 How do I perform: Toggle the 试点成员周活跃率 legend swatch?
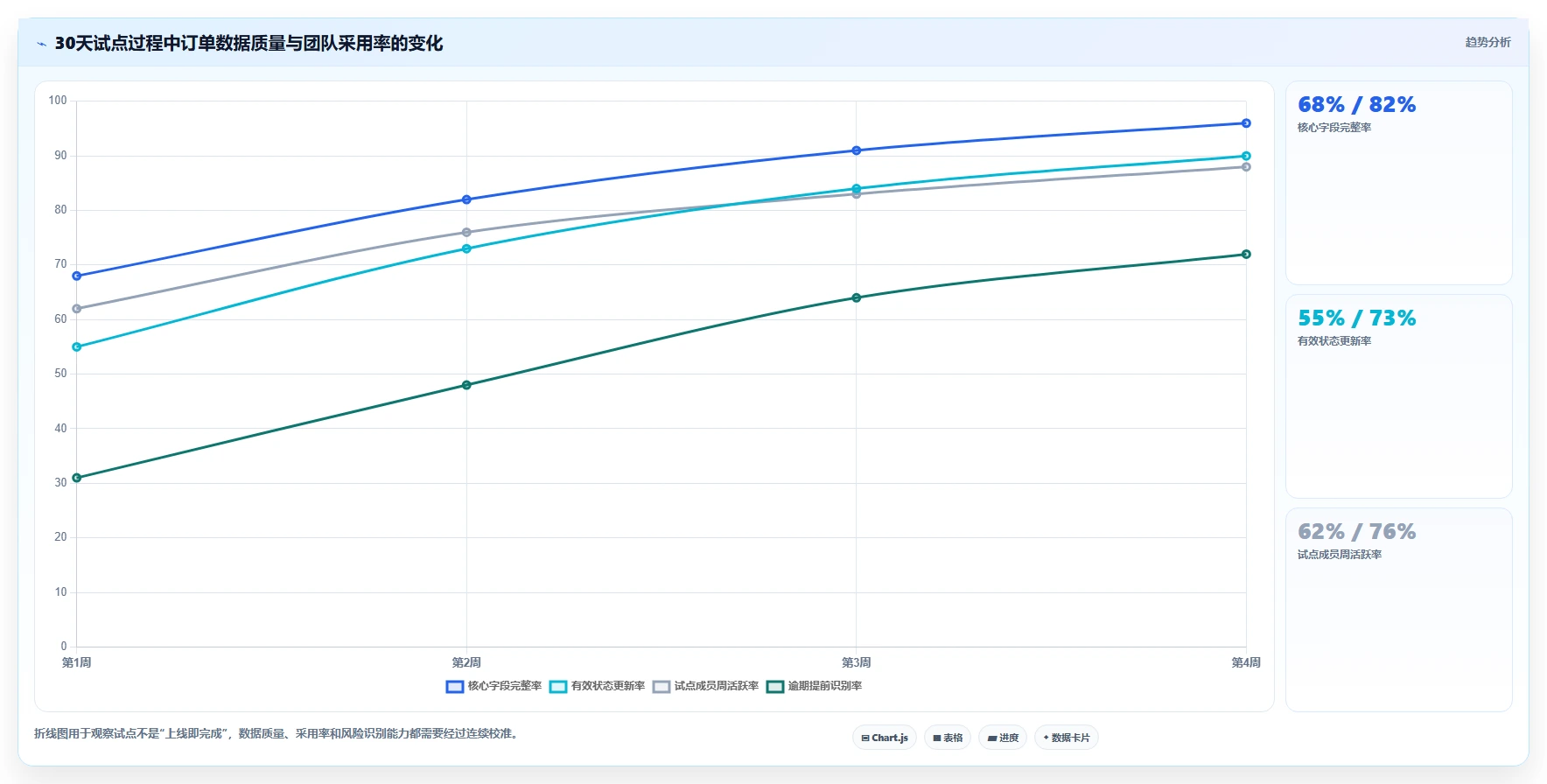(661, 687)
